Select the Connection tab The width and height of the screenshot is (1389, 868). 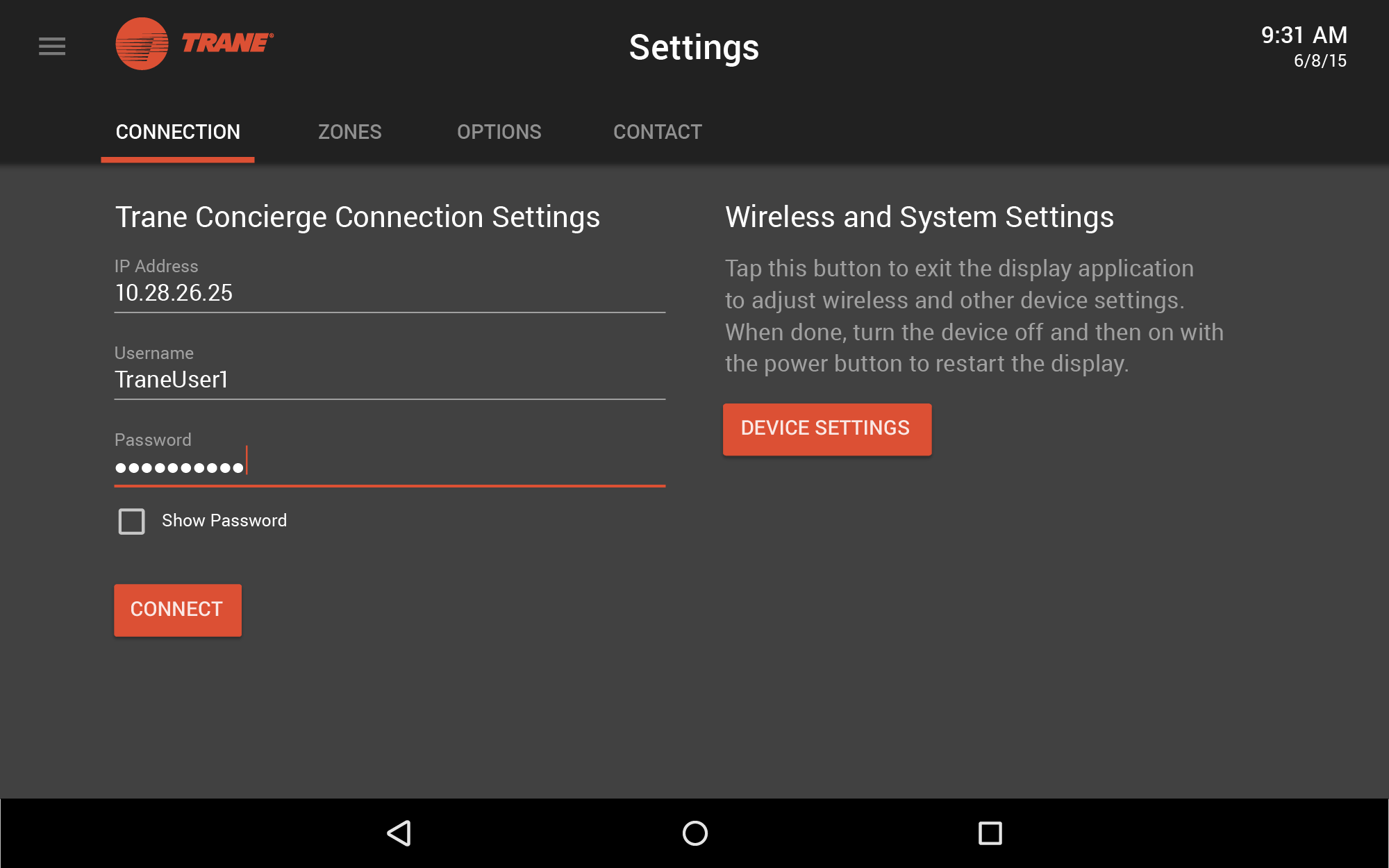tap(178, 132)
